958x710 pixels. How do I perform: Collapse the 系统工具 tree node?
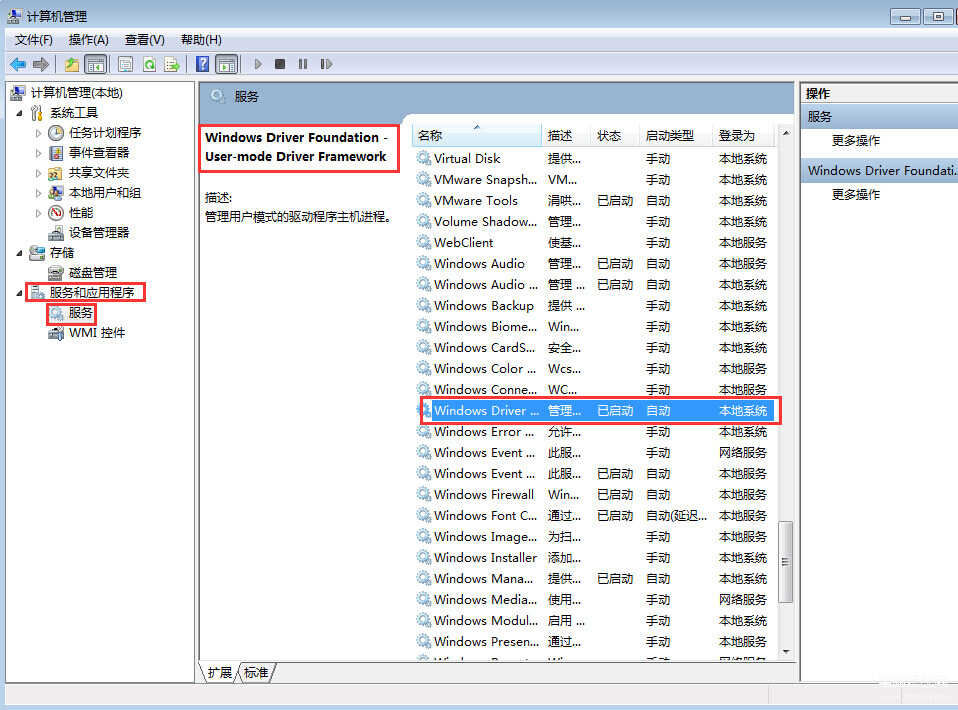pyautogui.click(x=19, y=113)
